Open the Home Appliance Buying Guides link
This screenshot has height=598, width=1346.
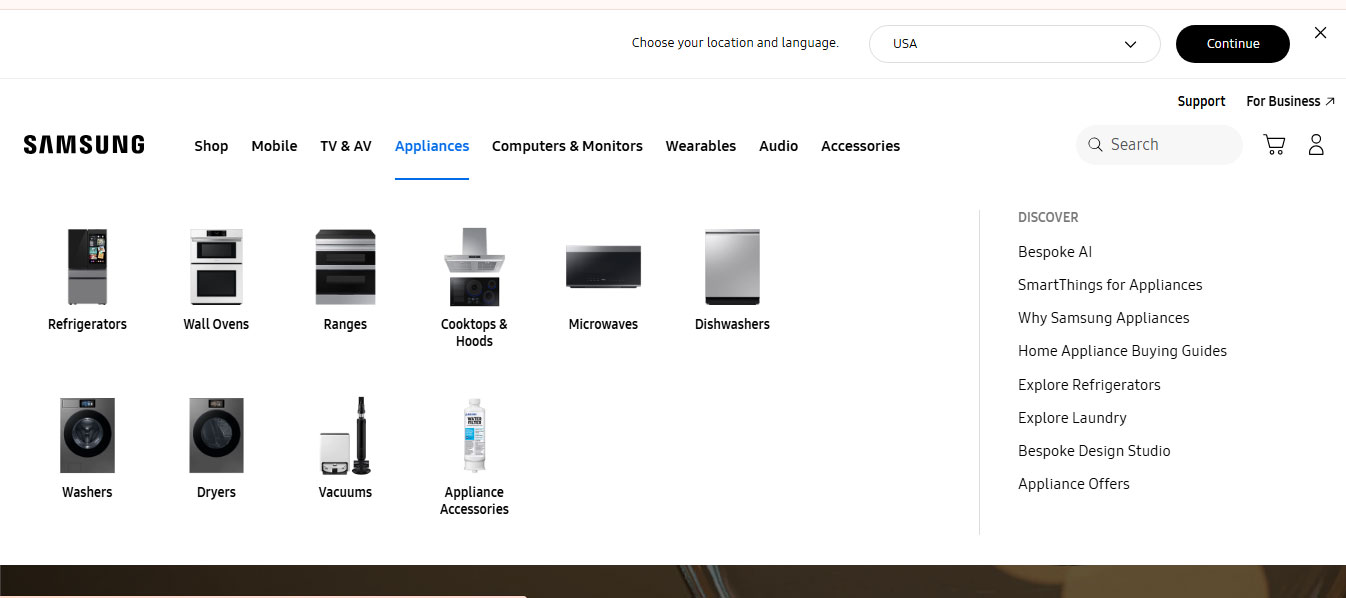point(1122,351)
